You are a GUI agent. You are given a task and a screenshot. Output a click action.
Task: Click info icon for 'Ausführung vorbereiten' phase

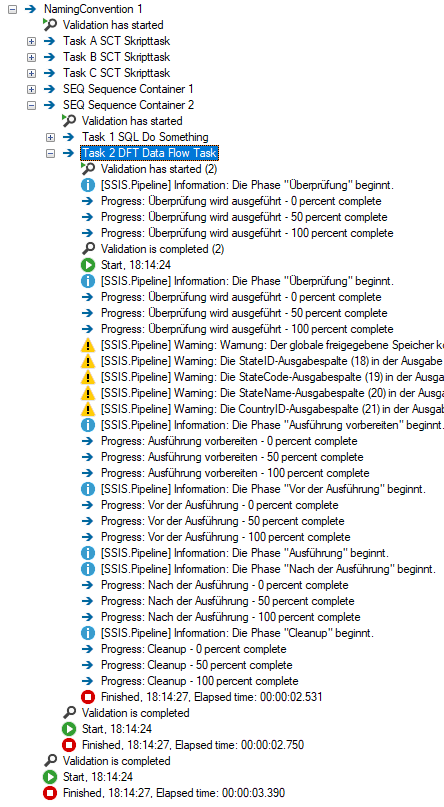tap(88, 425)
